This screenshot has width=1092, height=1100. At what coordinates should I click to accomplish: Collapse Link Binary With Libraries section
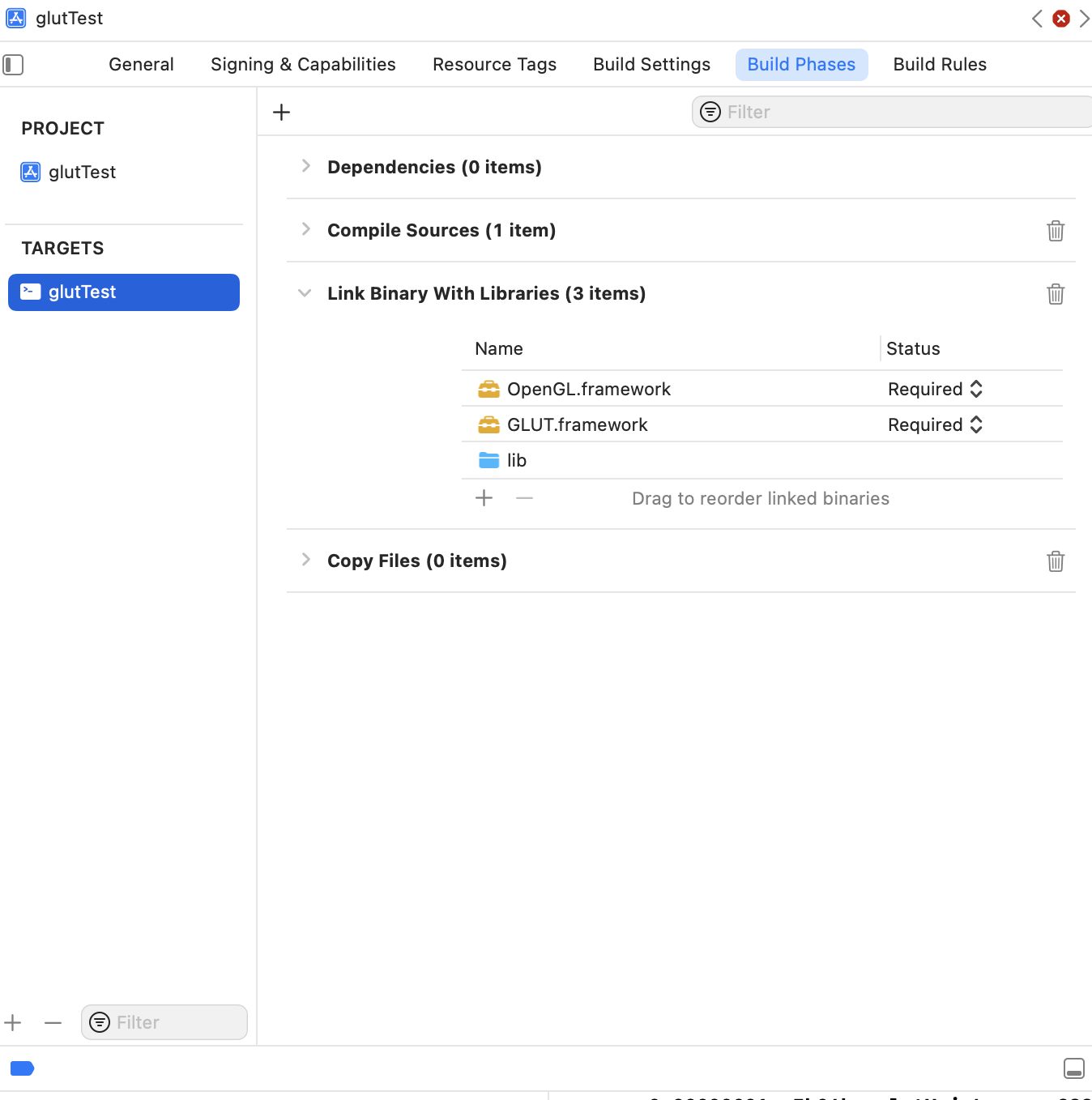[305, 292]
